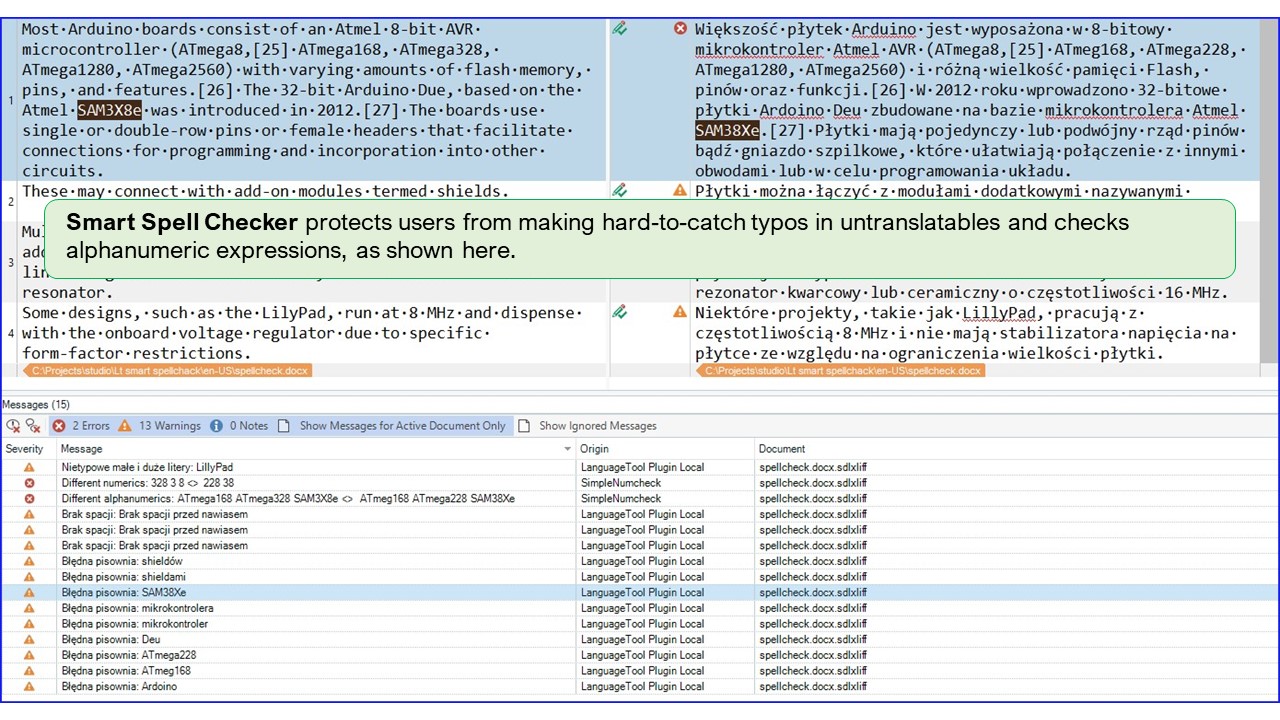Toggle the '2 Errors' filter
1280x720 pixels.
point(82,426)
